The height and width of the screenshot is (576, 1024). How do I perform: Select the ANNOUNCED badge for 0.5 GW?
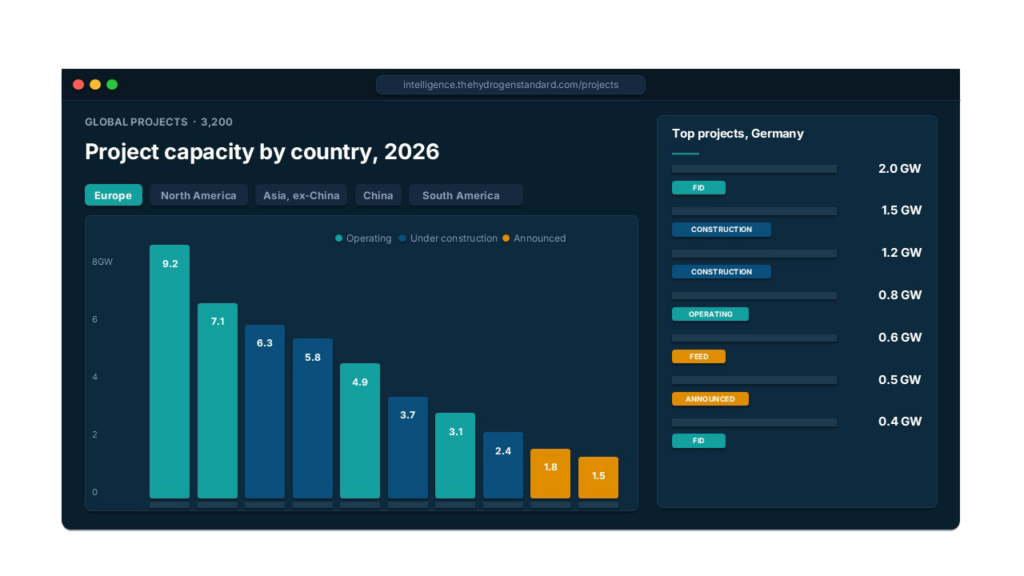[x=711, y=398]
